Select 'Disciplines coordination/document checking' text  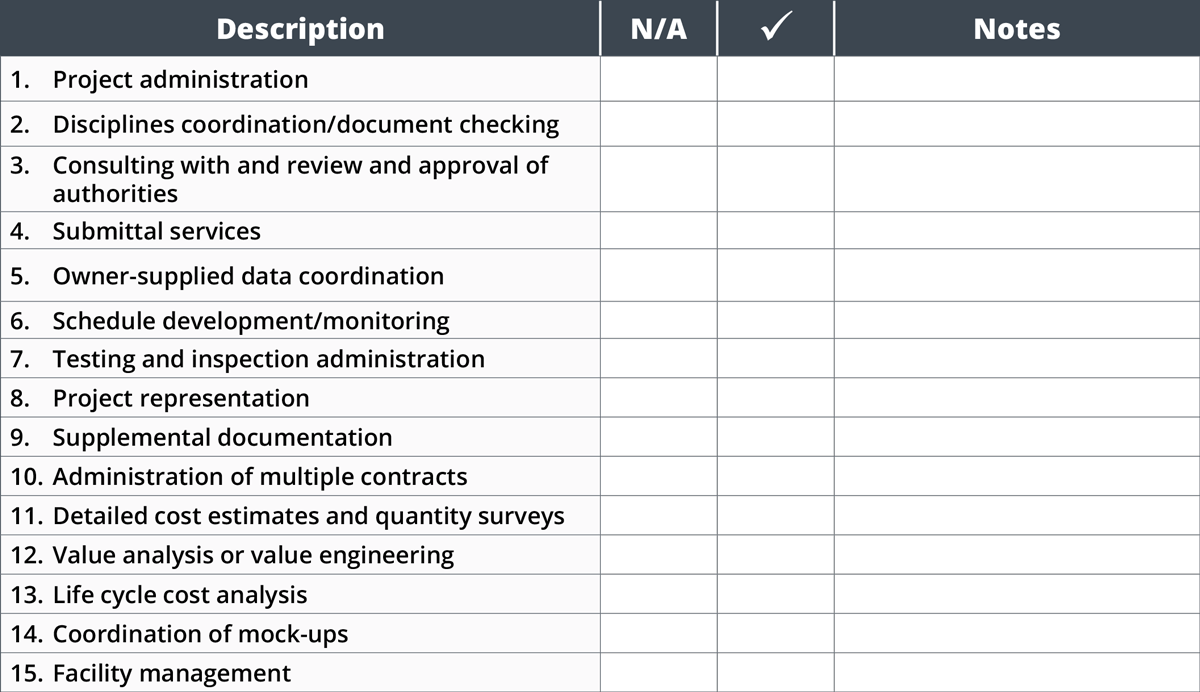point(305,124)
